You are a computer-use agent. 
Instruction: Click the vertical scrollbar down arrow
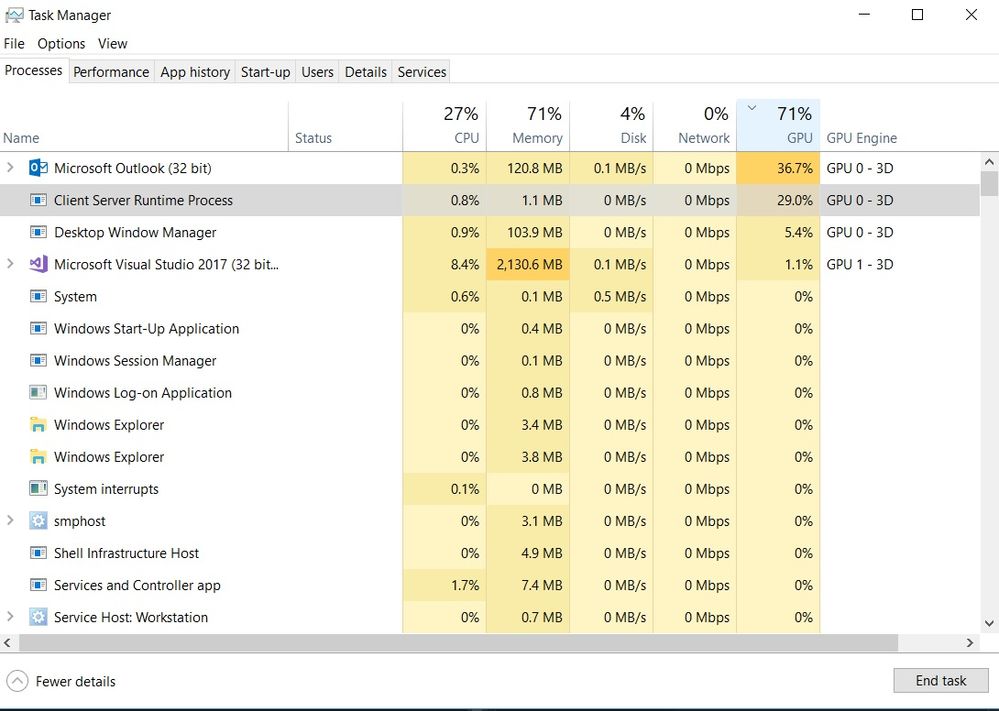click(989, 624)
